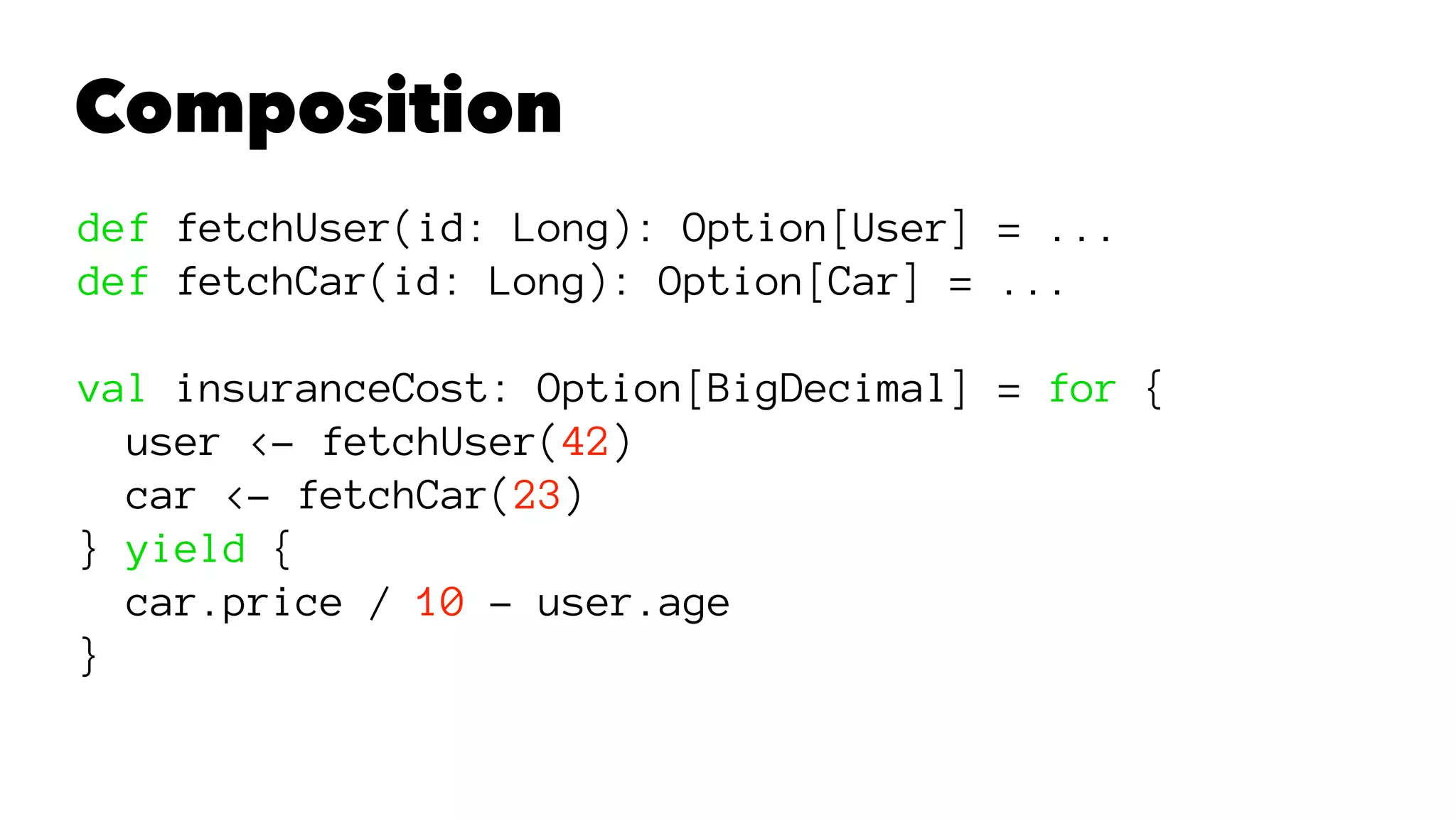Click the fetchUser function name in first line
Image resolution: width=1456 pixels, height=819 pixels.
[x=284, y=229]
